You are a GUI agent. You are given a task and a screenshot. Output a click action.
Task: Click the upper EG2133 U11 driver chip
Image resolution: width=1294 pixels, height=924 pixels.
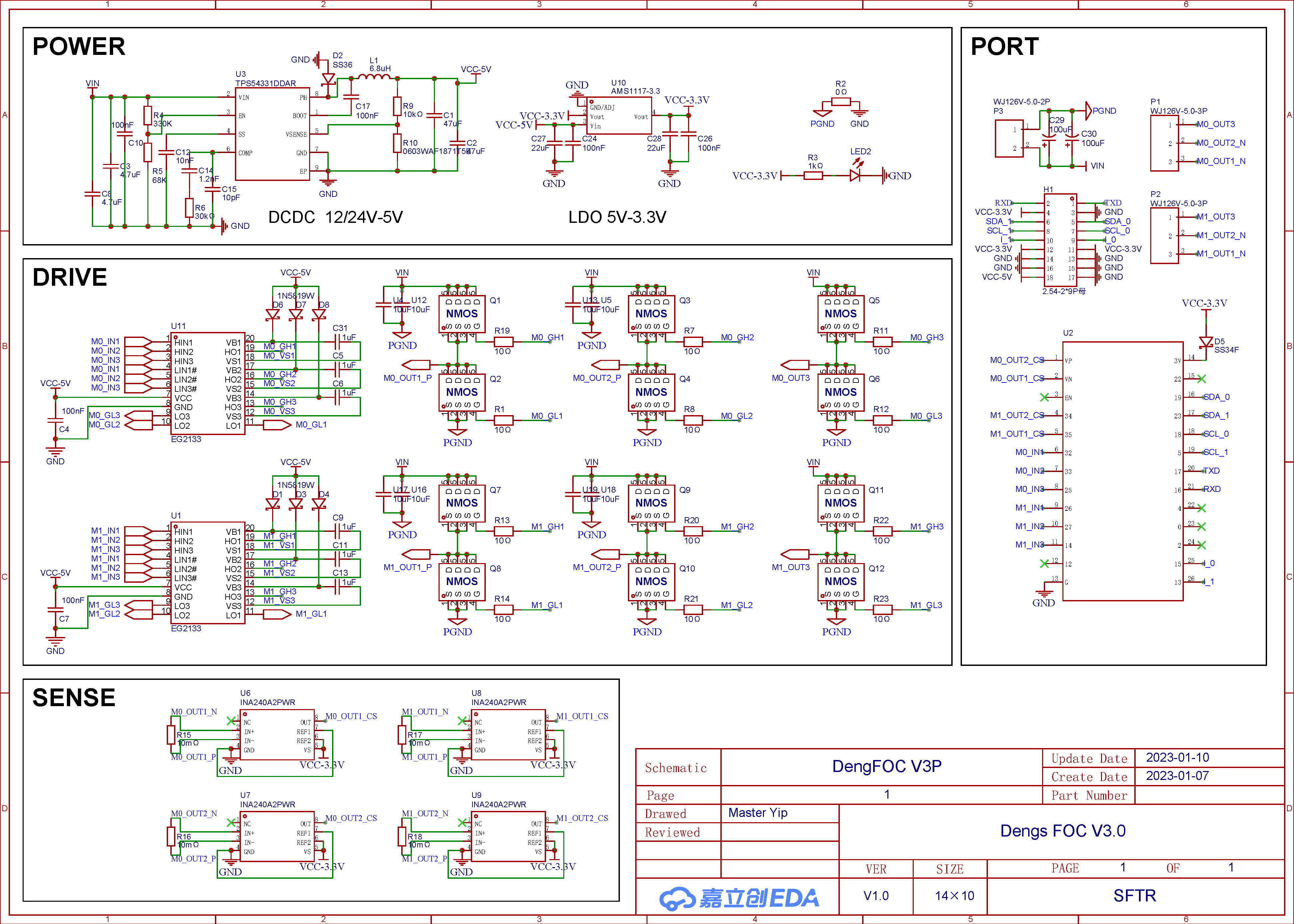coord(208,384)
